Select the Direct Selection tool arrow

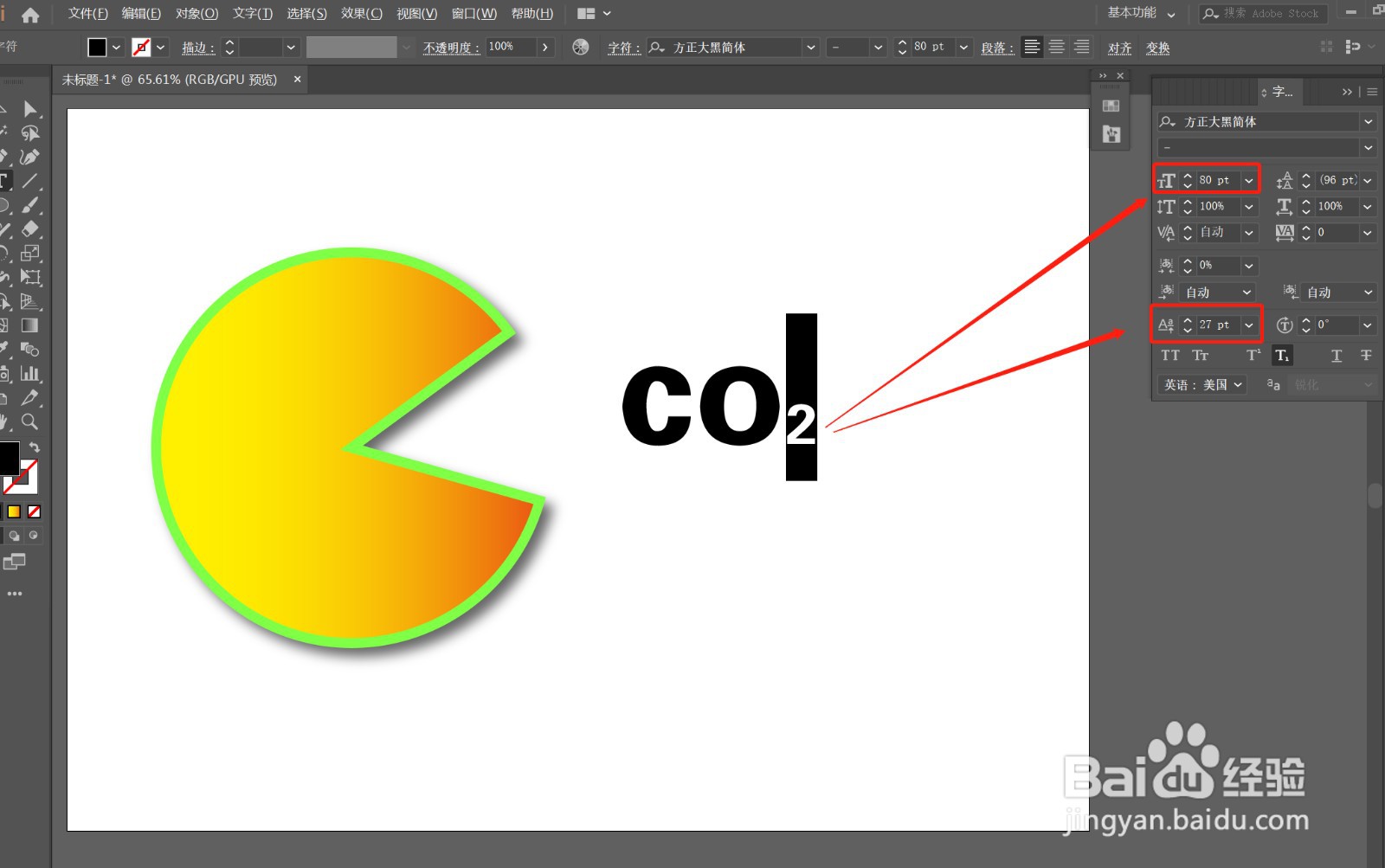pos(30,109)
